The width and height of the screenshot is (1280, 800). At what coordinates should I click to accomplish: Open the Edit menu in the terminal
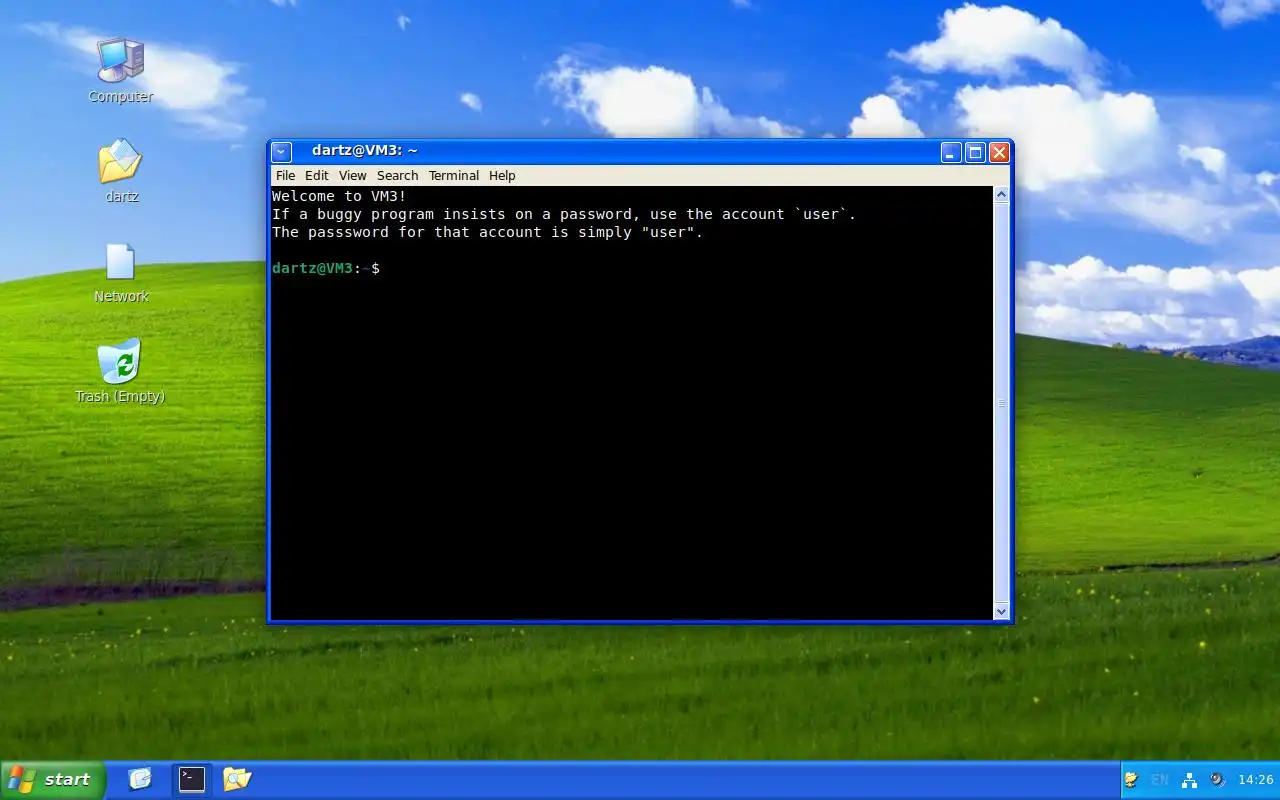tap(317, 175)
